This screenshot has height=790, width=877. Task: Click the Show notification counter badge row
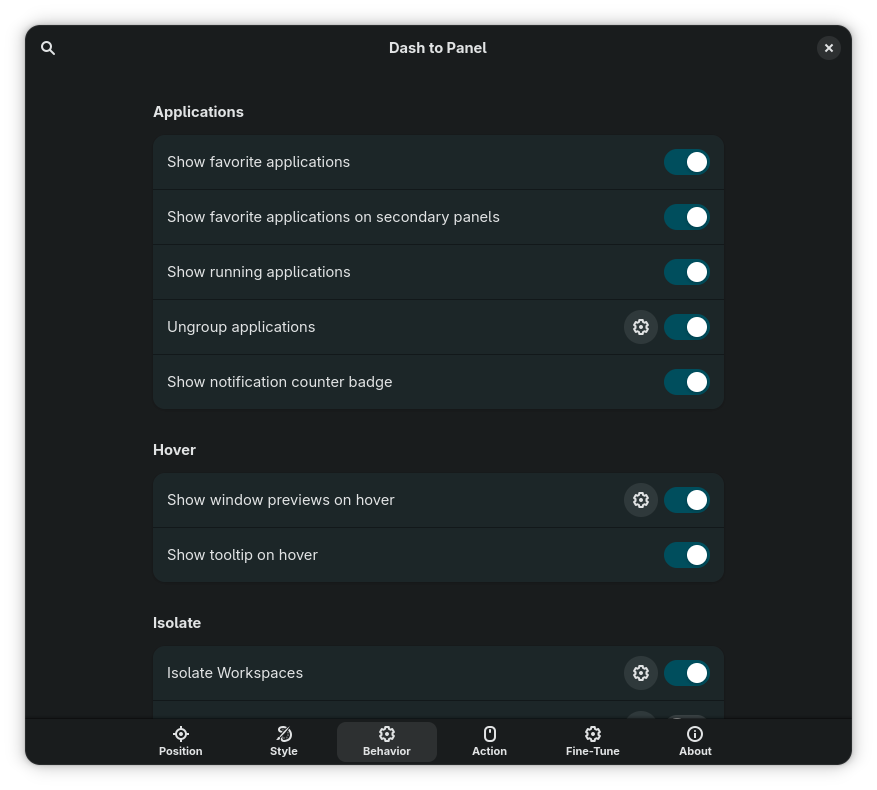tap(400, 382)
